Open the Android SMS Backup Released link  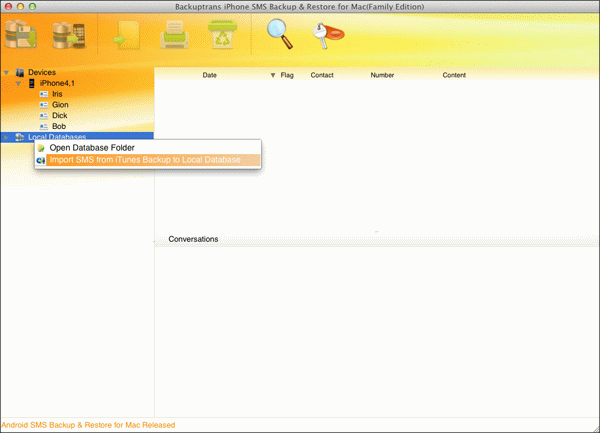[x=88, y=425]
